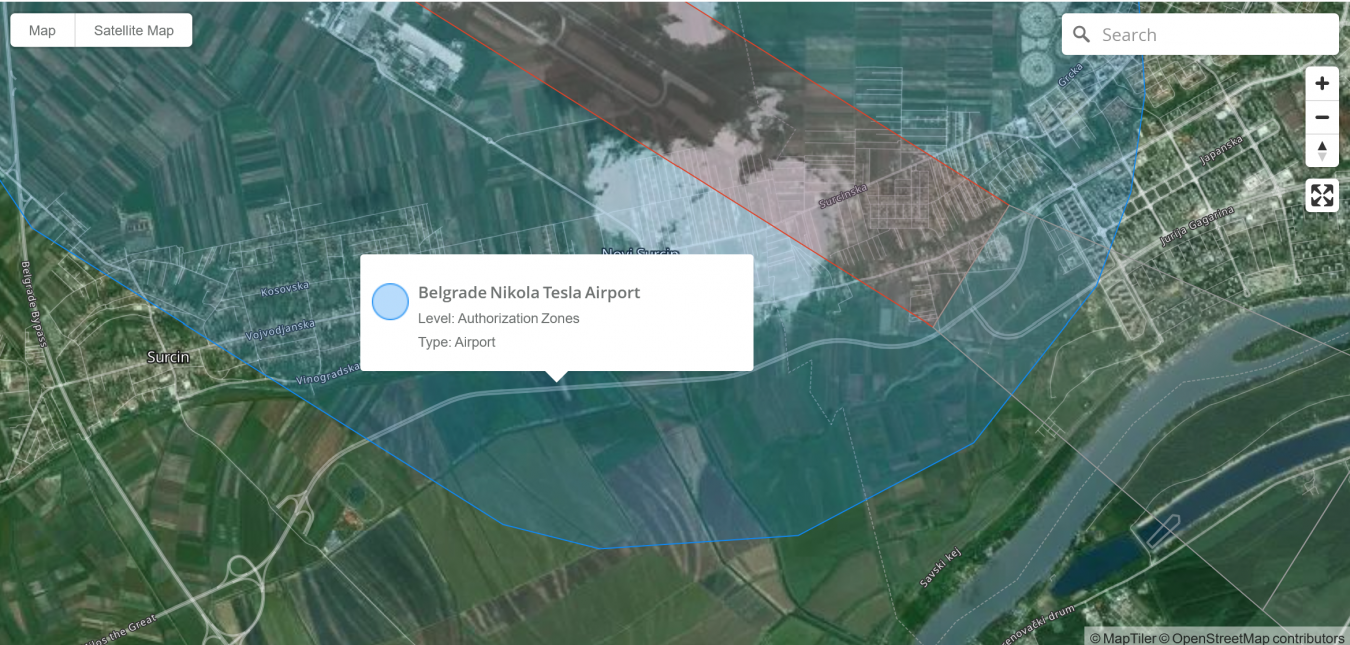Zoom out with the minus button
This screenshot has width=1350, height=645.
(1322, 118)
